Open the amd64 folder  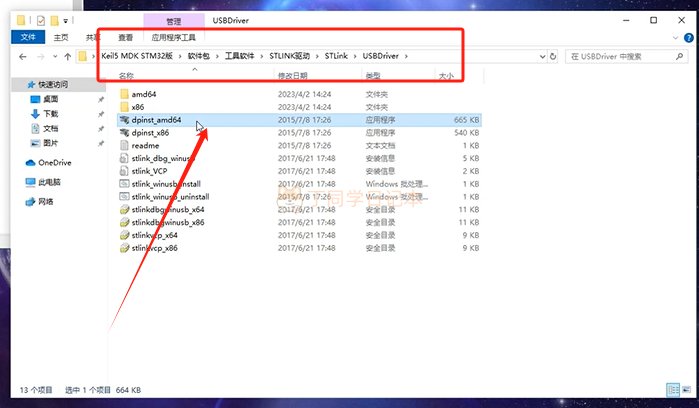point(144,93)
